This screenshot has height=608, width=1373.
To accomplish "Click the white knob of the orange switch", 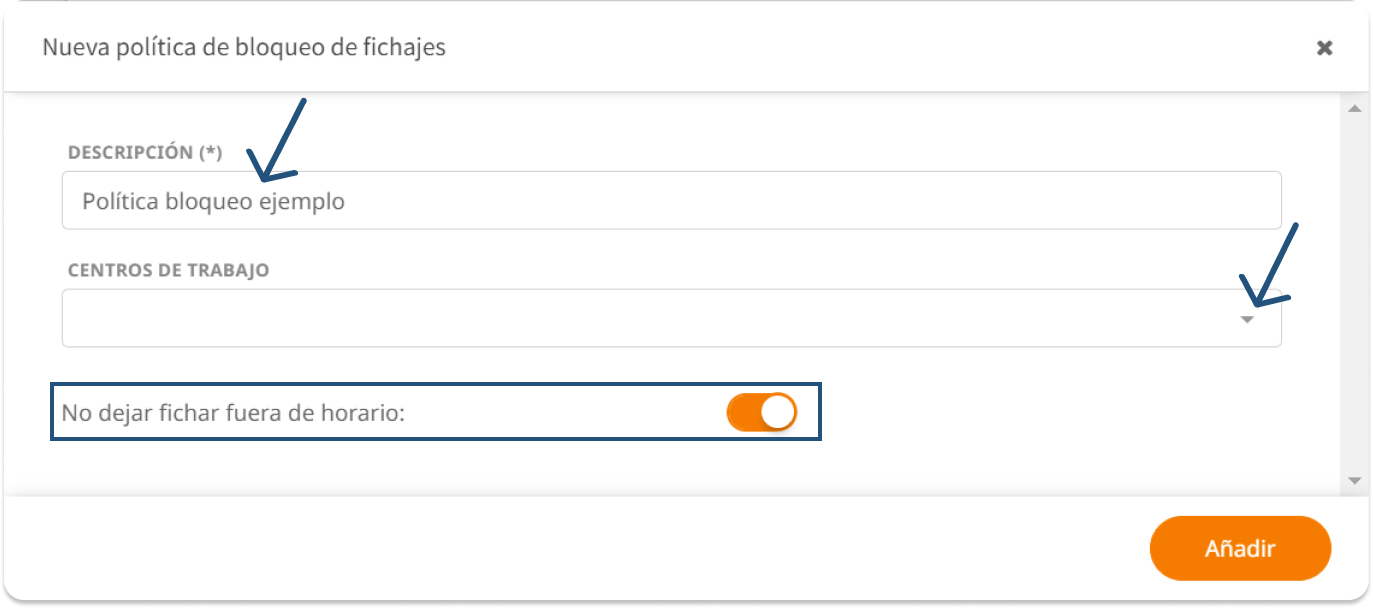I will click(x=777, y=412).
